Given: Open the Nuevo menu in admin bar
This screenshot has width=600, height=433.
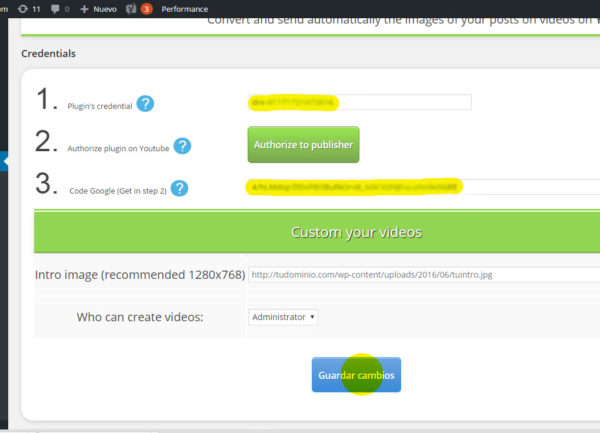Looking at the screenshot, I should click(98, 9).
